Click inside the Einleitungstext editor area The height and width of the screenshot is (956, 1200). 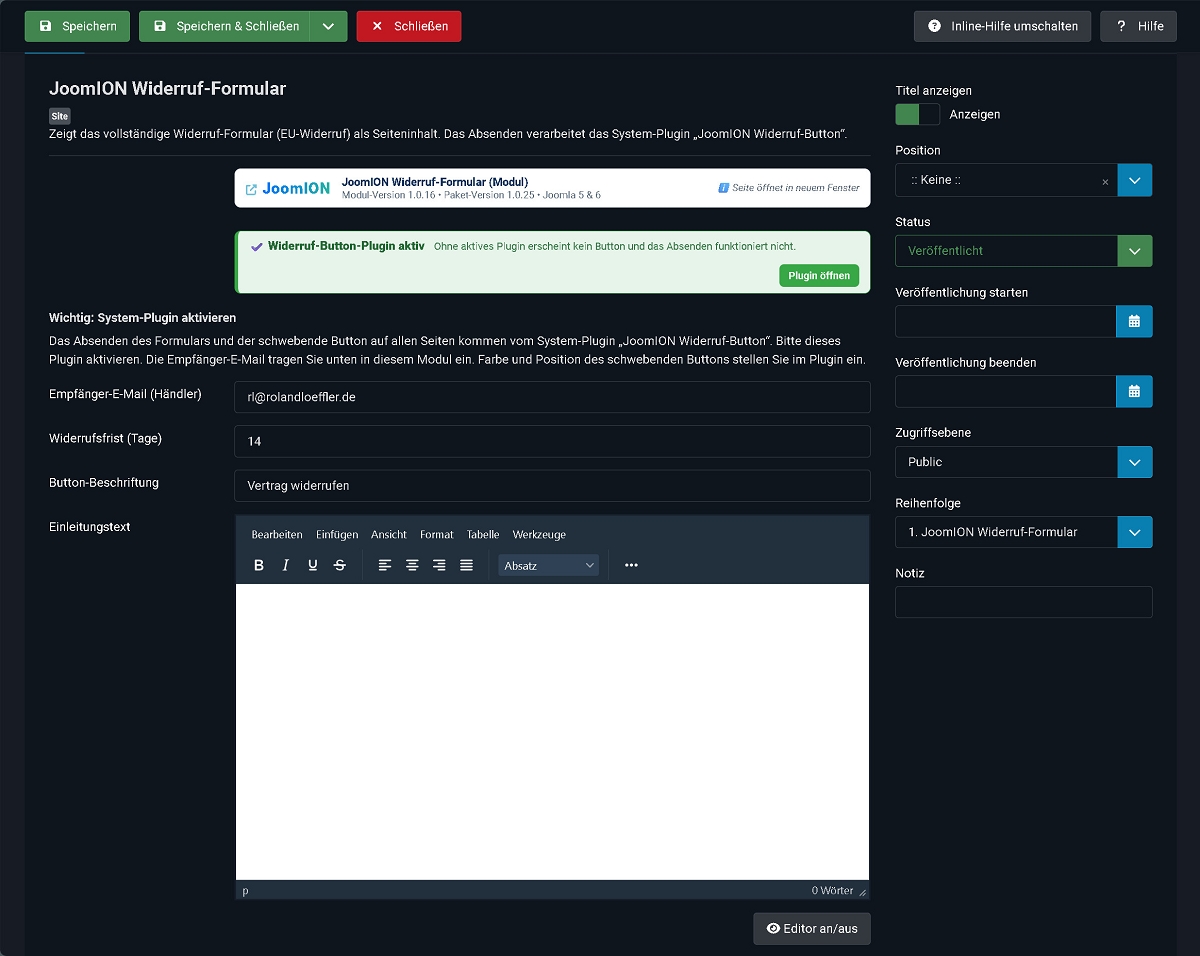click(552, 732)
